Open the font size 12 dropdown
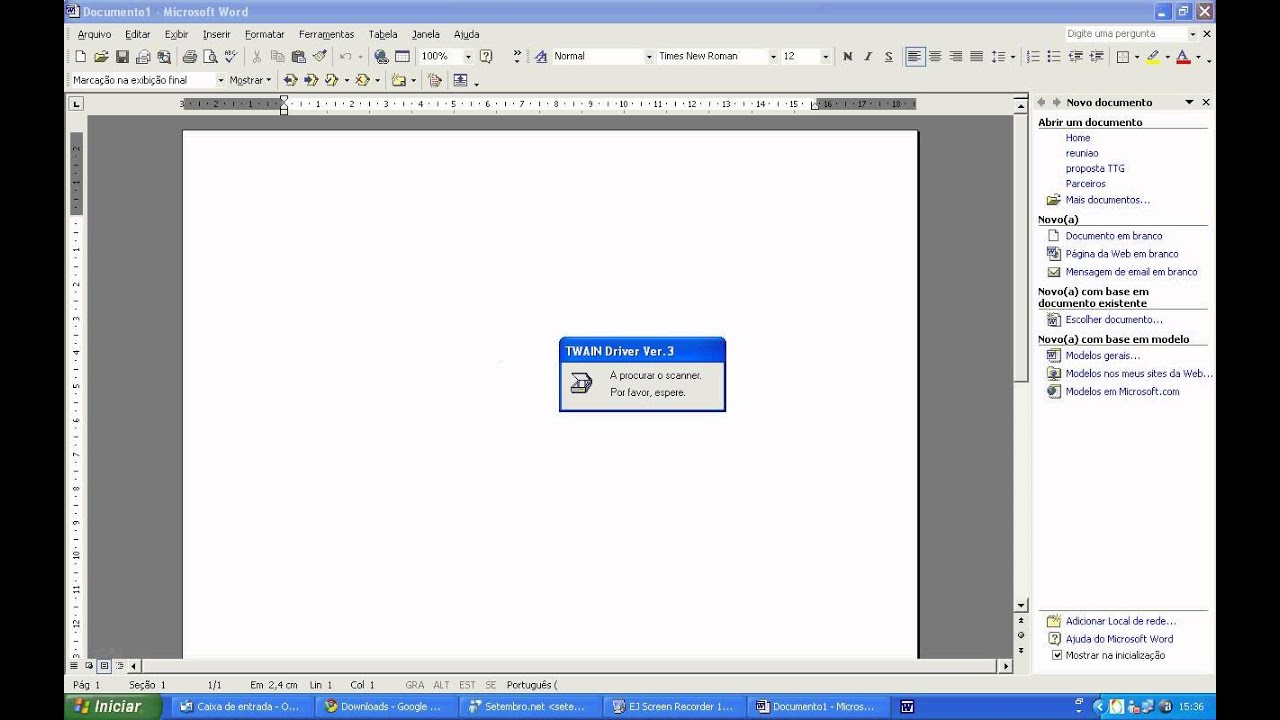Image resolution: width=1280 pixels, height=720 pixels. (x=825, y=57)
